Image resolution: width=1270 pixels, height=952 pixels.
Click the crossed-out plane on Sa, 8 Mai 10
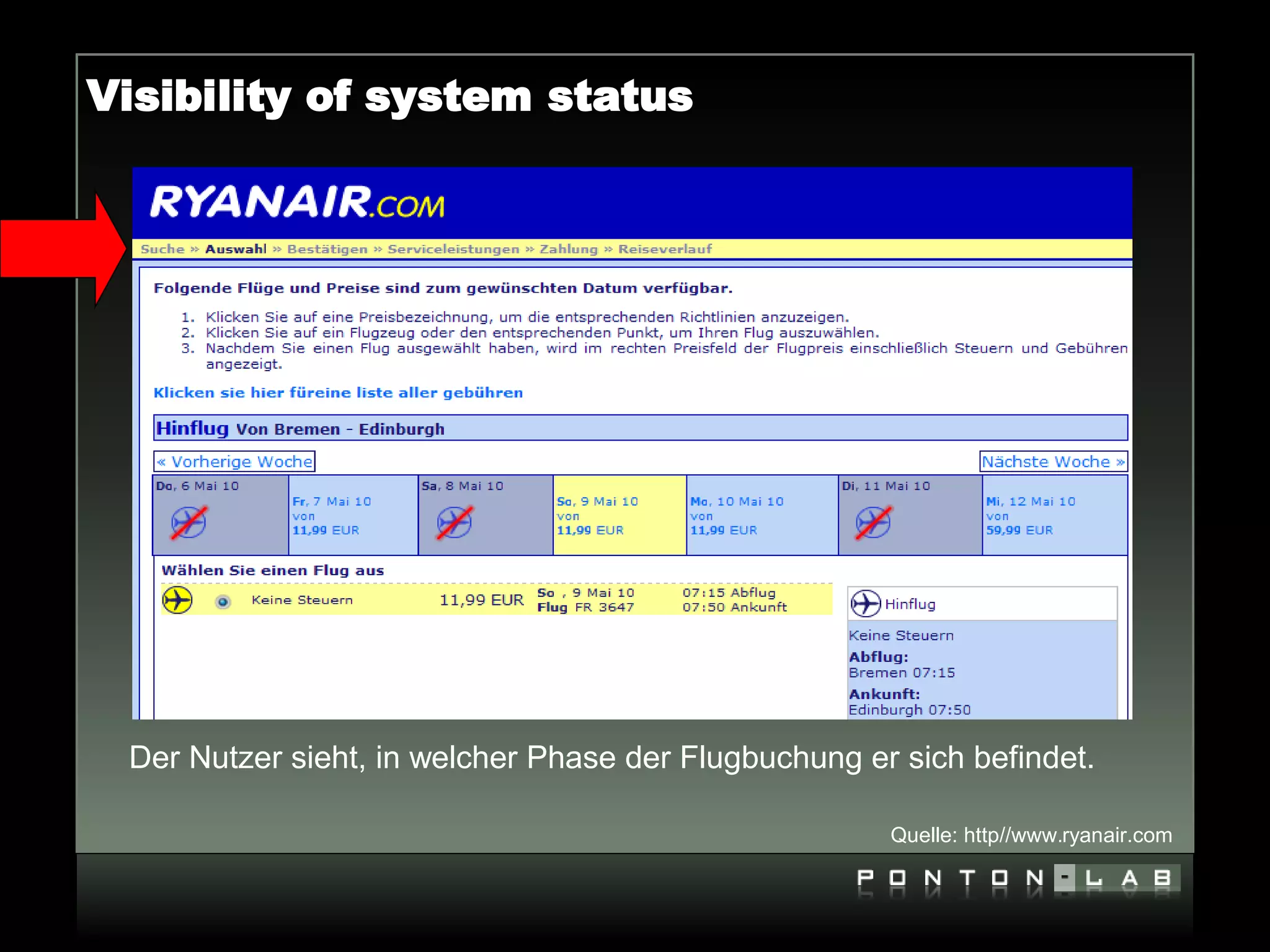[x=455, y=522]
